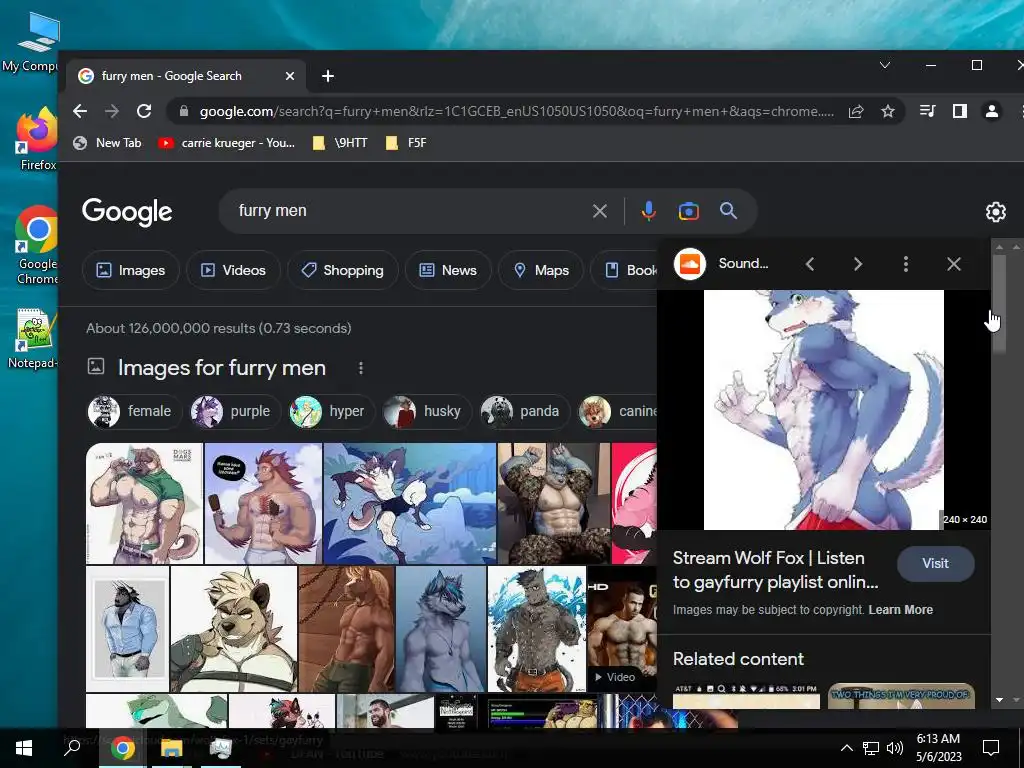This screenshot has width=1024, height=768.
Task: Open the \9HTT bookmarks folder
Action: point(340,143)
